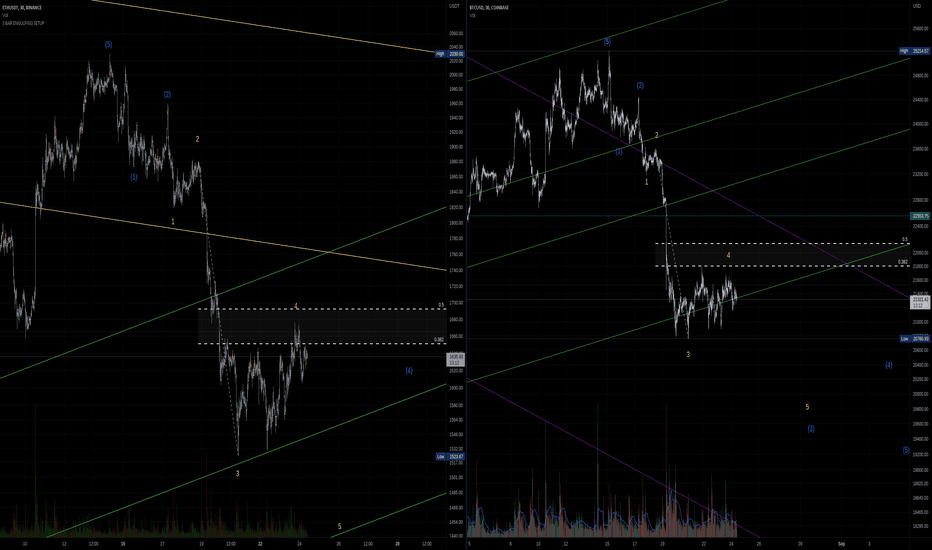
Task: Select blue wave (5) label at BTC top
Action: click(607, 42)
